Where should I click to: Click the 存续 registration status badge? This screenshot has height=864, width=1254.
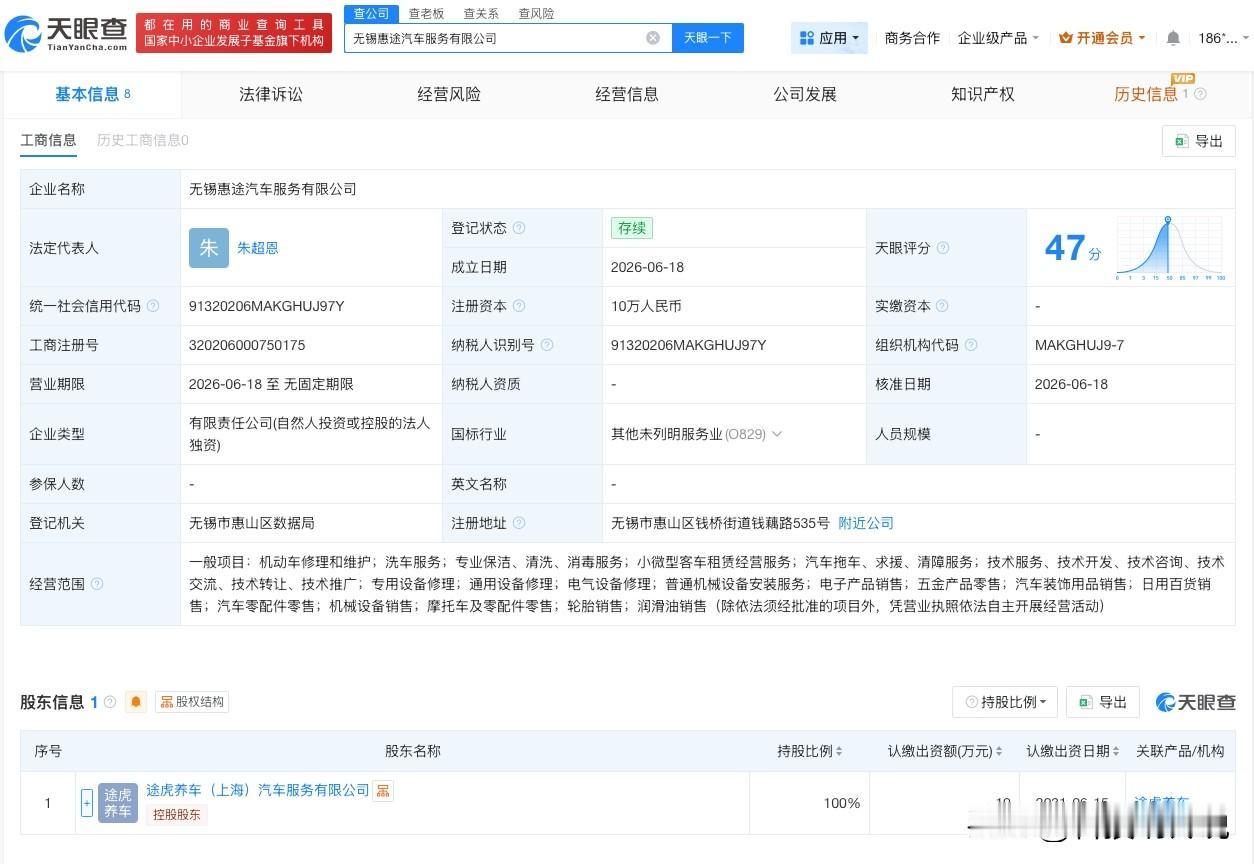point(632,228)
